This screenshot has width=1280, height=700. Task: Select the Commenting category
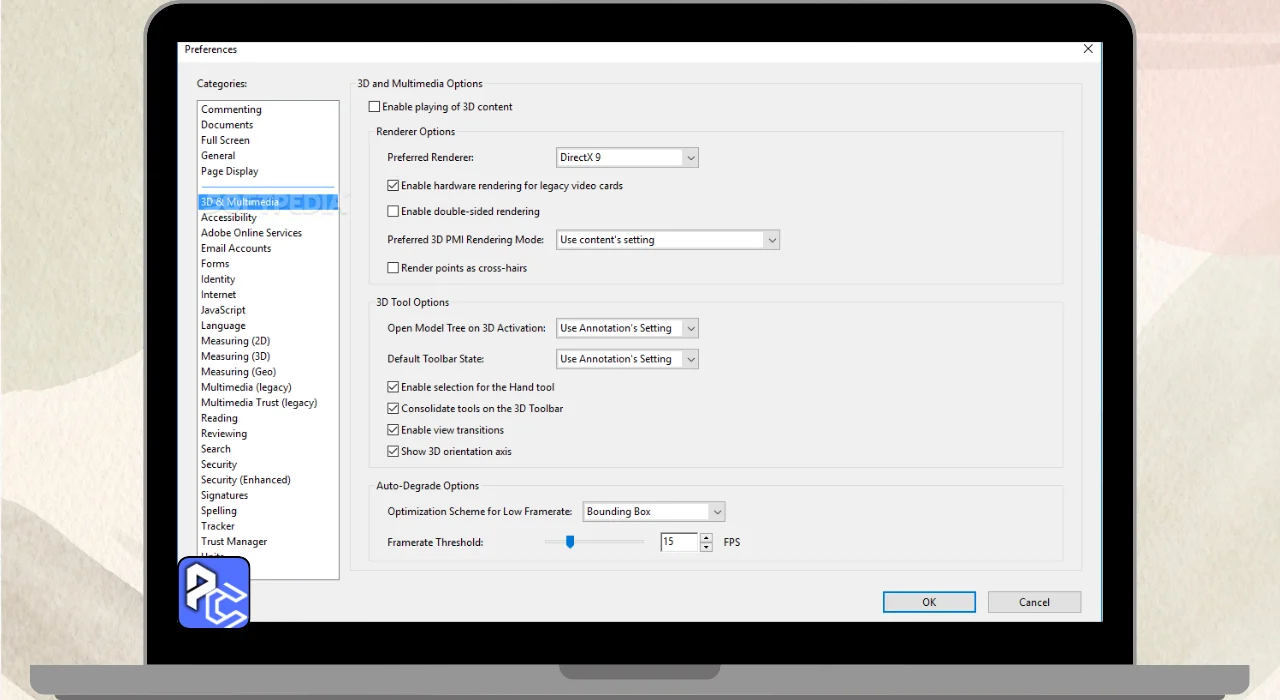231,110
